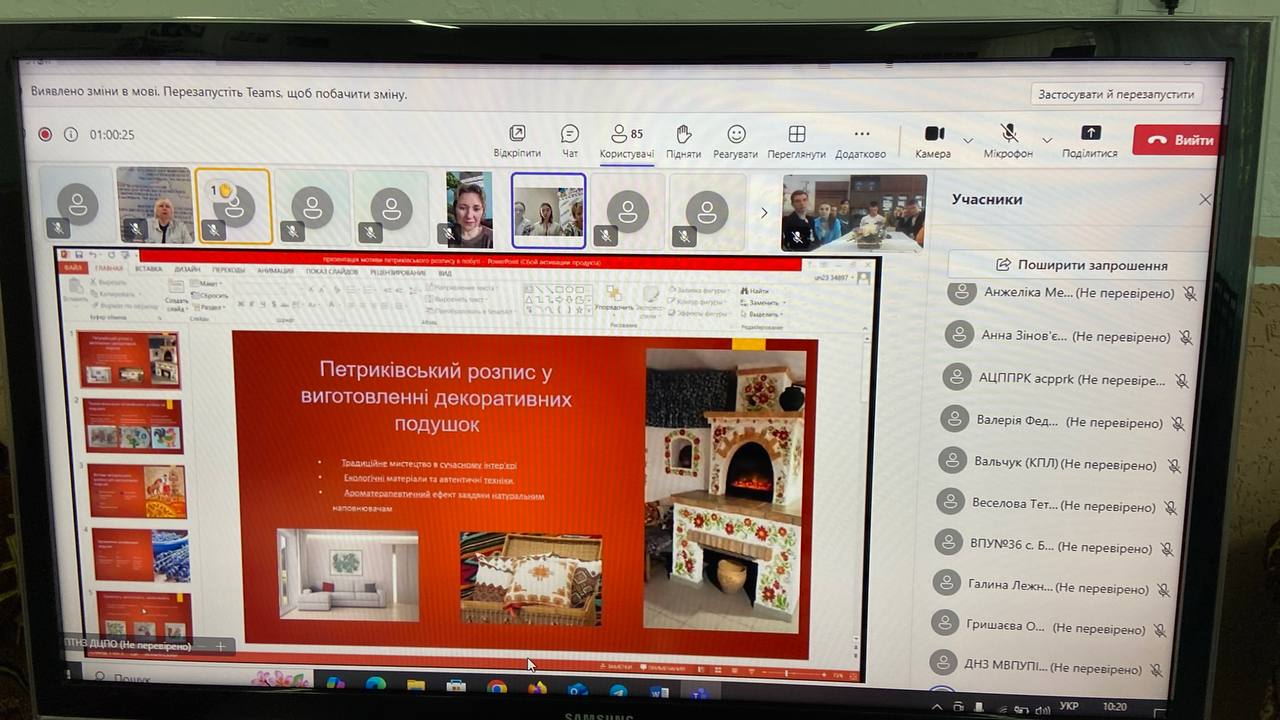Viewport: 1280px width, 720px height.
Task: Pop out the meeting with Відкріпити
Action: point(517,140)
